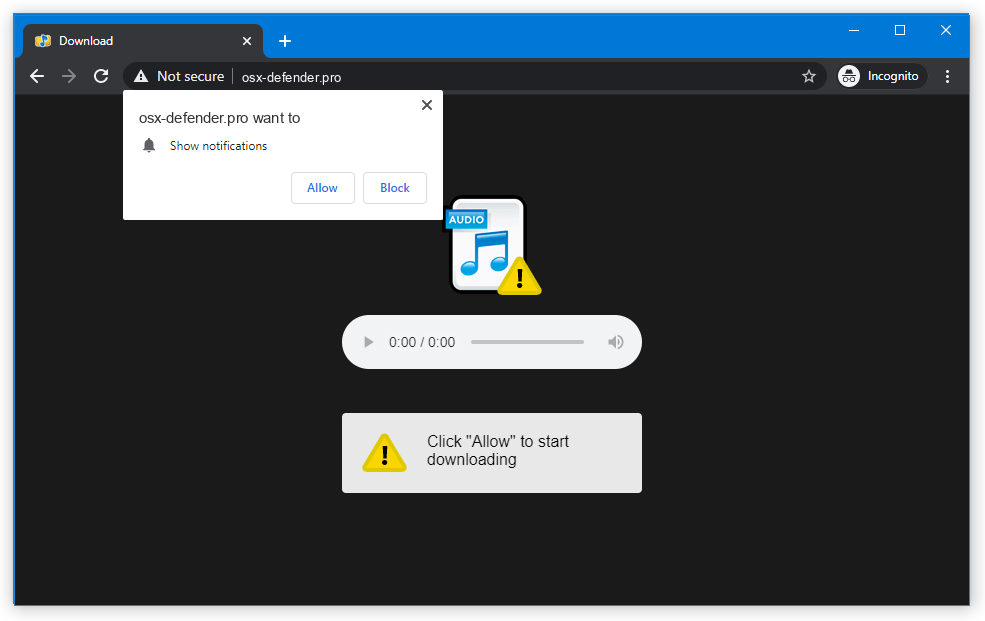Mute the audio player volume
The image size is (985, 621).
[x=616, y=341]
